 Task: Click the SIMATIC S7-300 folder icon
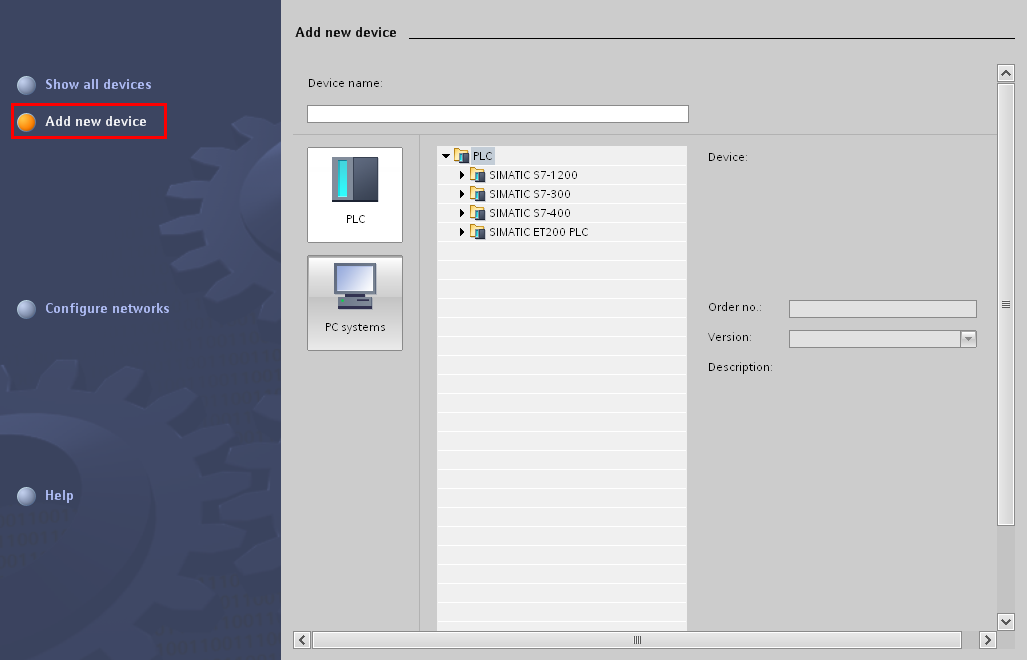coord(478,194)
